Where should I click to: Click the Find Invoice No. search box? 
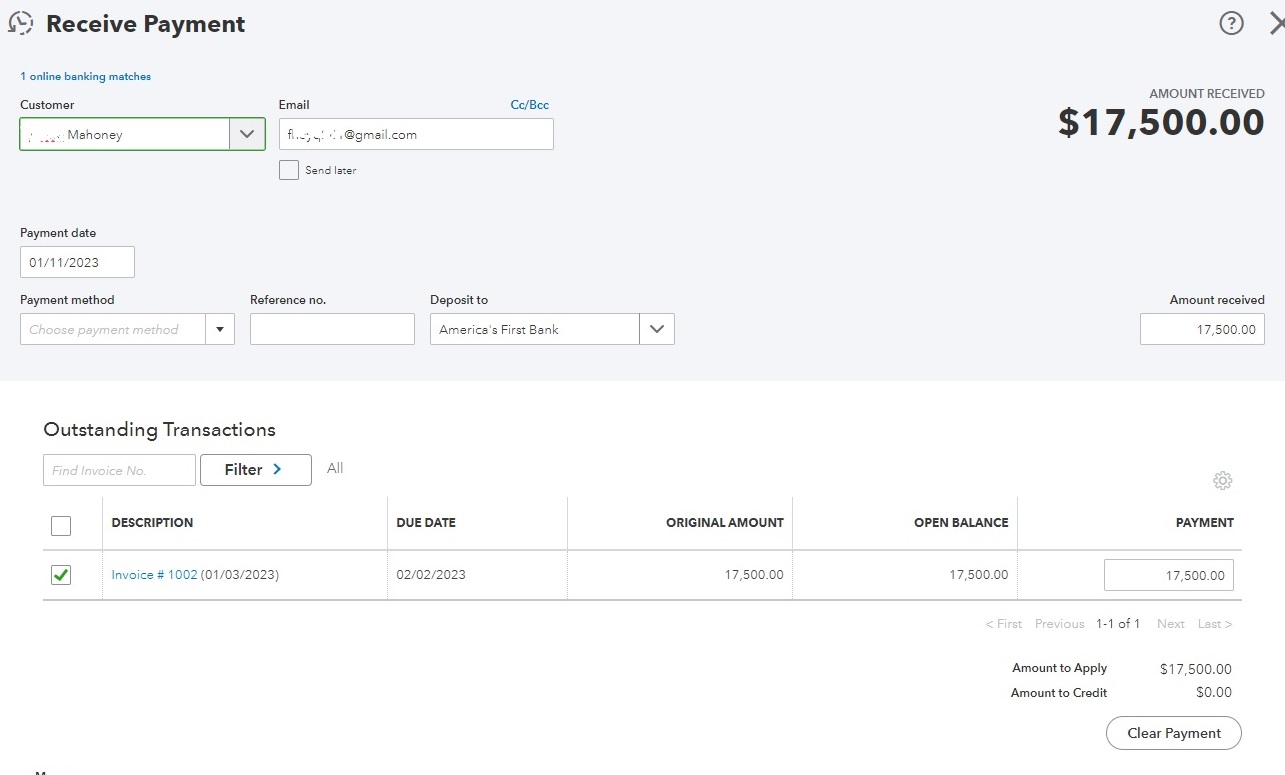(x=119, y=470)
